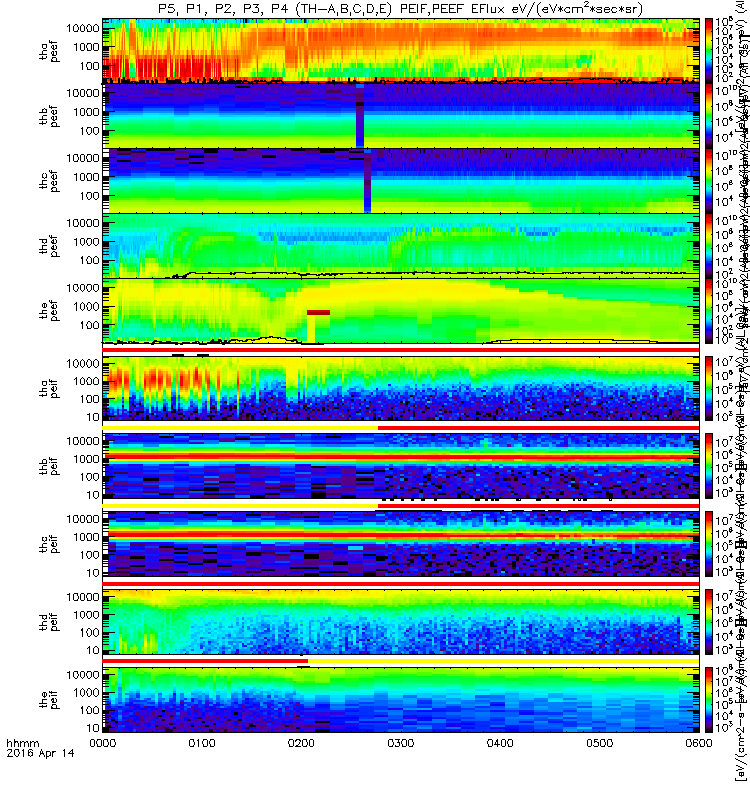
Task: Click the "thb peif" panel label
Action: click(x=49, y=466)
